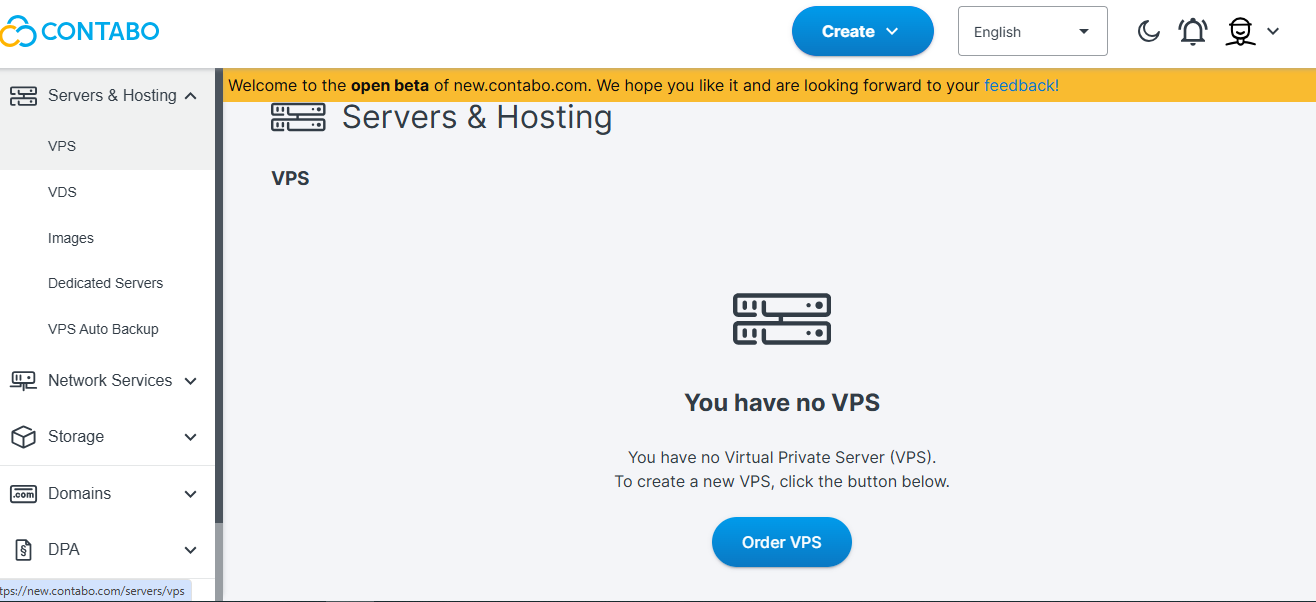Viewport: 1316px width, 602px height.
Task: Click the sidebar vertical scrollbar
Action: (x=219, y=300)
